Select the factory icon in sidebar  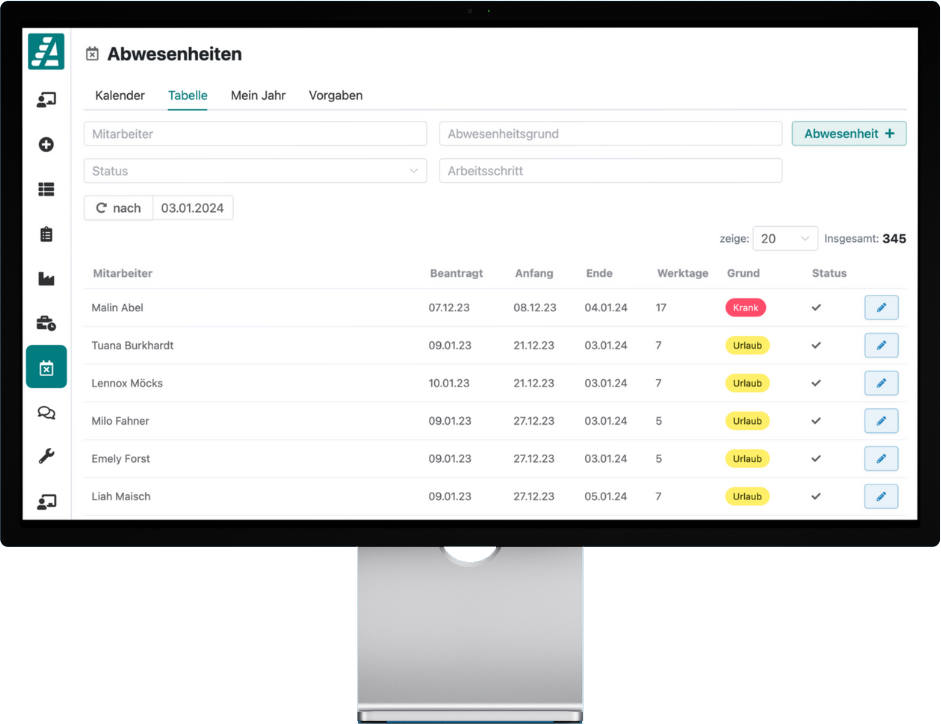point(46,279)
